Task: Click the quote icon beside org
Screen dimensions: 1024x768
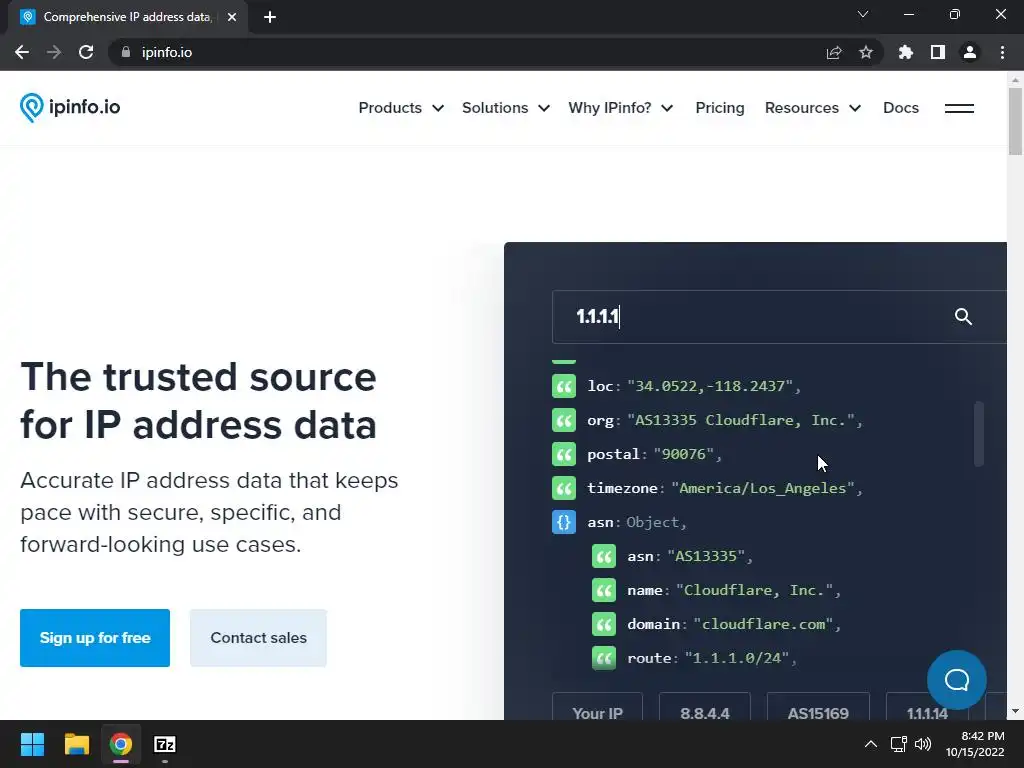Action: tap(564, 420)
